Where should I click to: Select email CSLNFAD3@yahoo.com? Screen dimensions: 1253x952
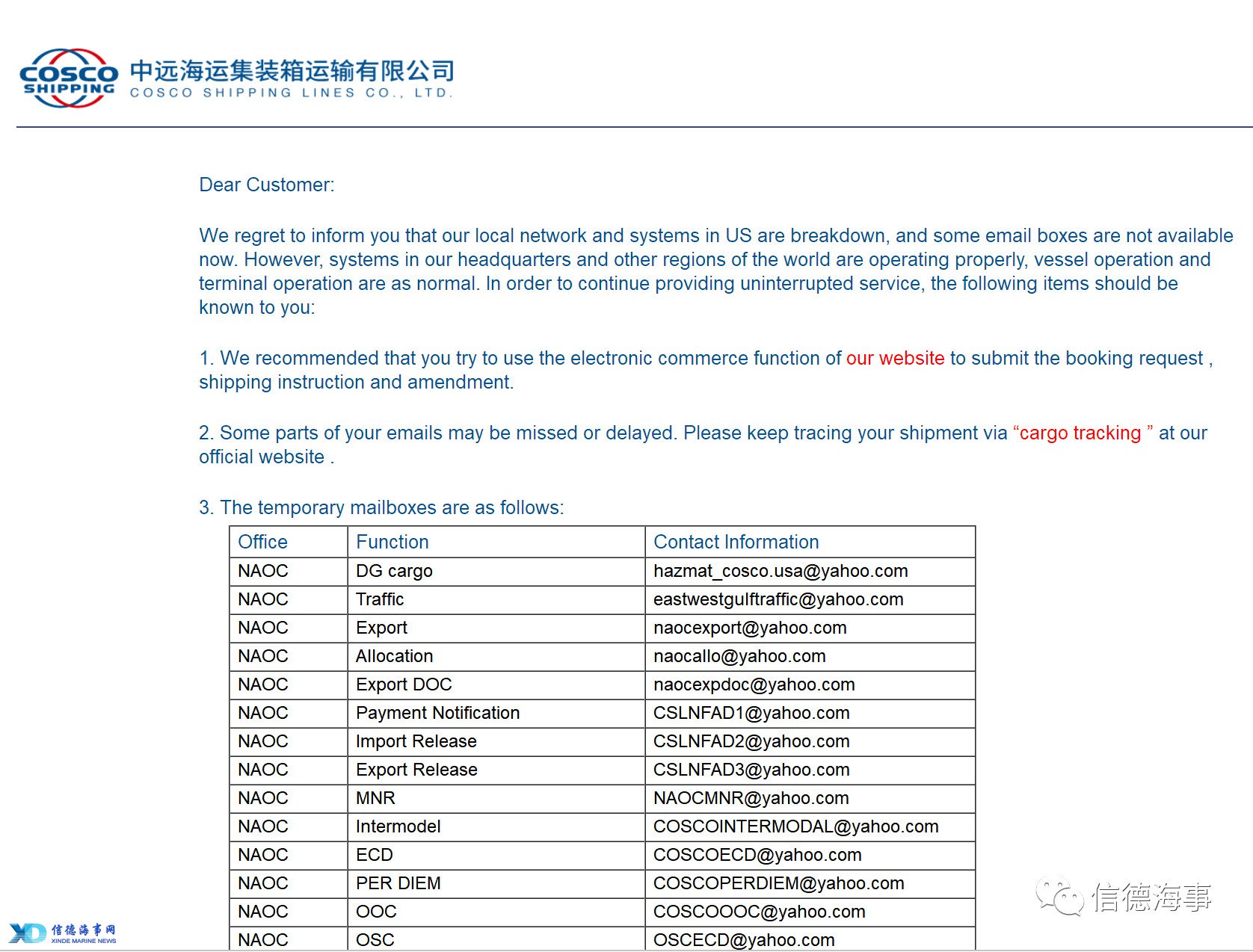click(751, 770)
